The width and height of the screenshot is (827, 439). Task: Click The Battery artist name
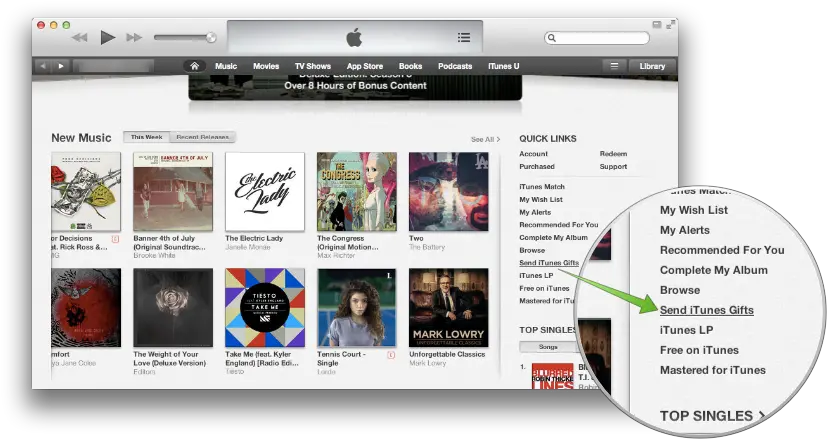point(427,247)
